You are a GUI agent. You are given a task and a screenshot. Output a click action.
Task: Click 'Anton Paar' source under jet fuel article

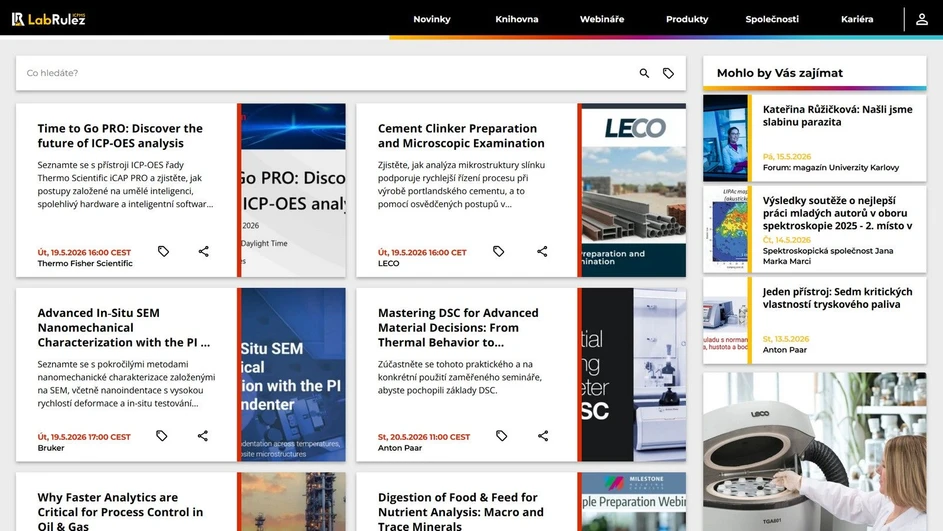(785, 350)
